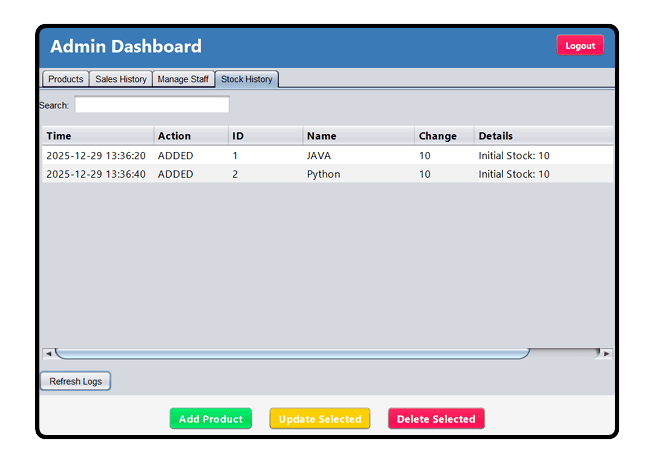
Task: Switch to the Products tab
Action: tap(66, 79)
